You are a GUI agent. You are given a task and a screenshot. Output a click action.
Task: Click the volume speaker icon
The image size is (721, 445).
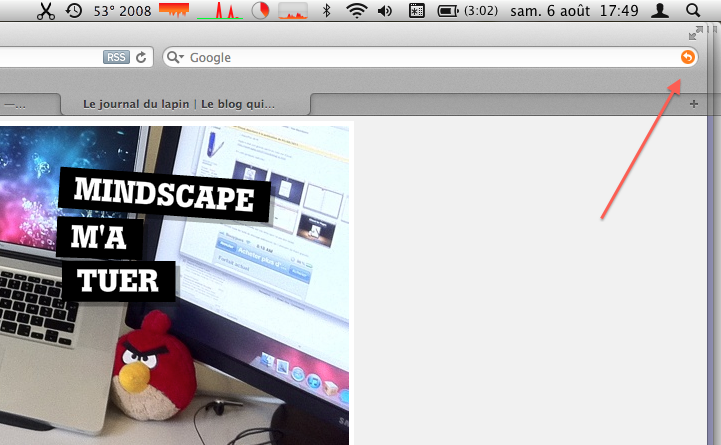pos(386,11)
